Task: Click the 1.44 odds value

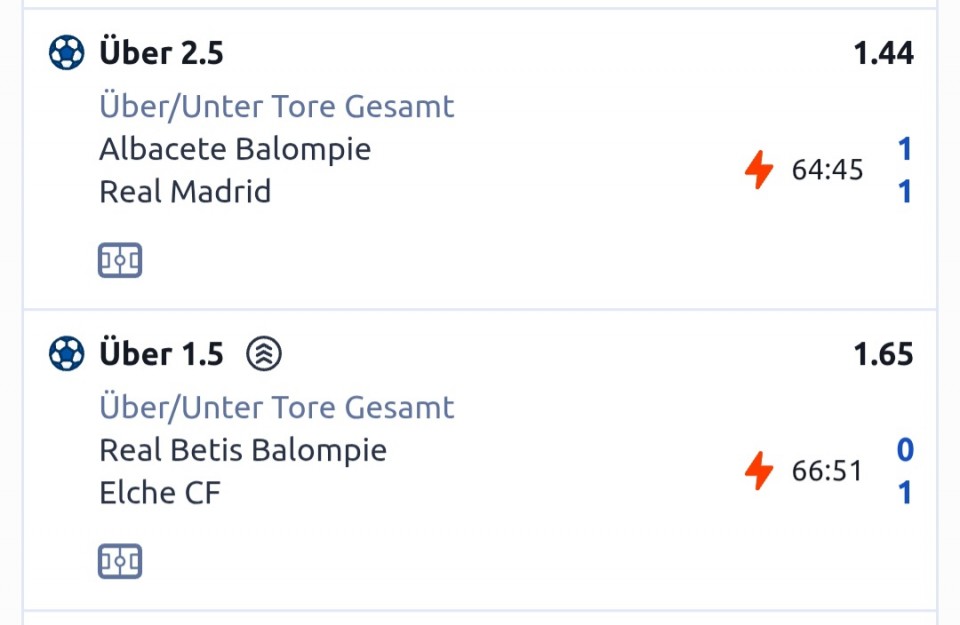Action: pos(883,53)
